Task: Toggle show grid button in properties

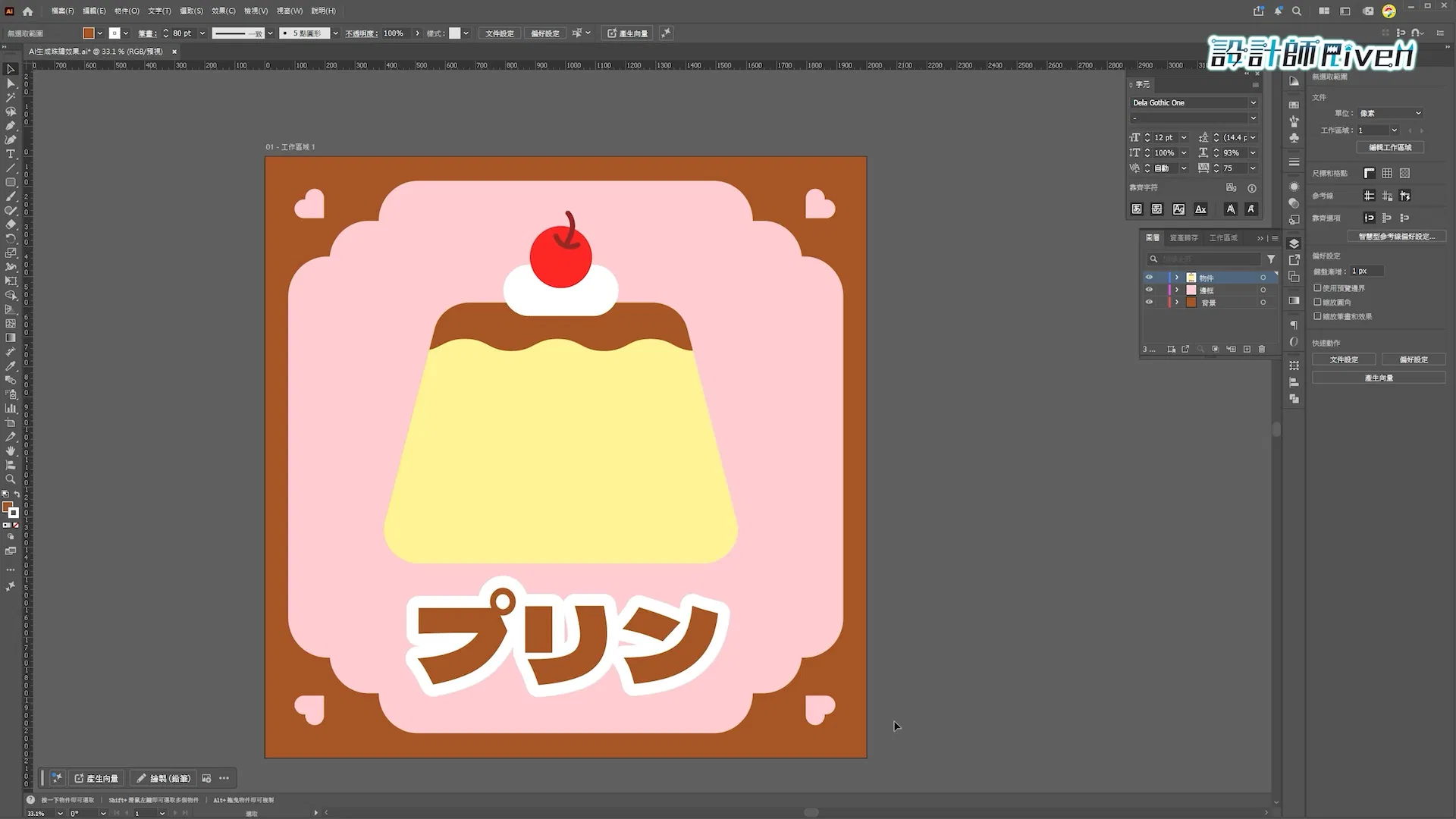Action: pyautogui.click(x=1387, y=174)
